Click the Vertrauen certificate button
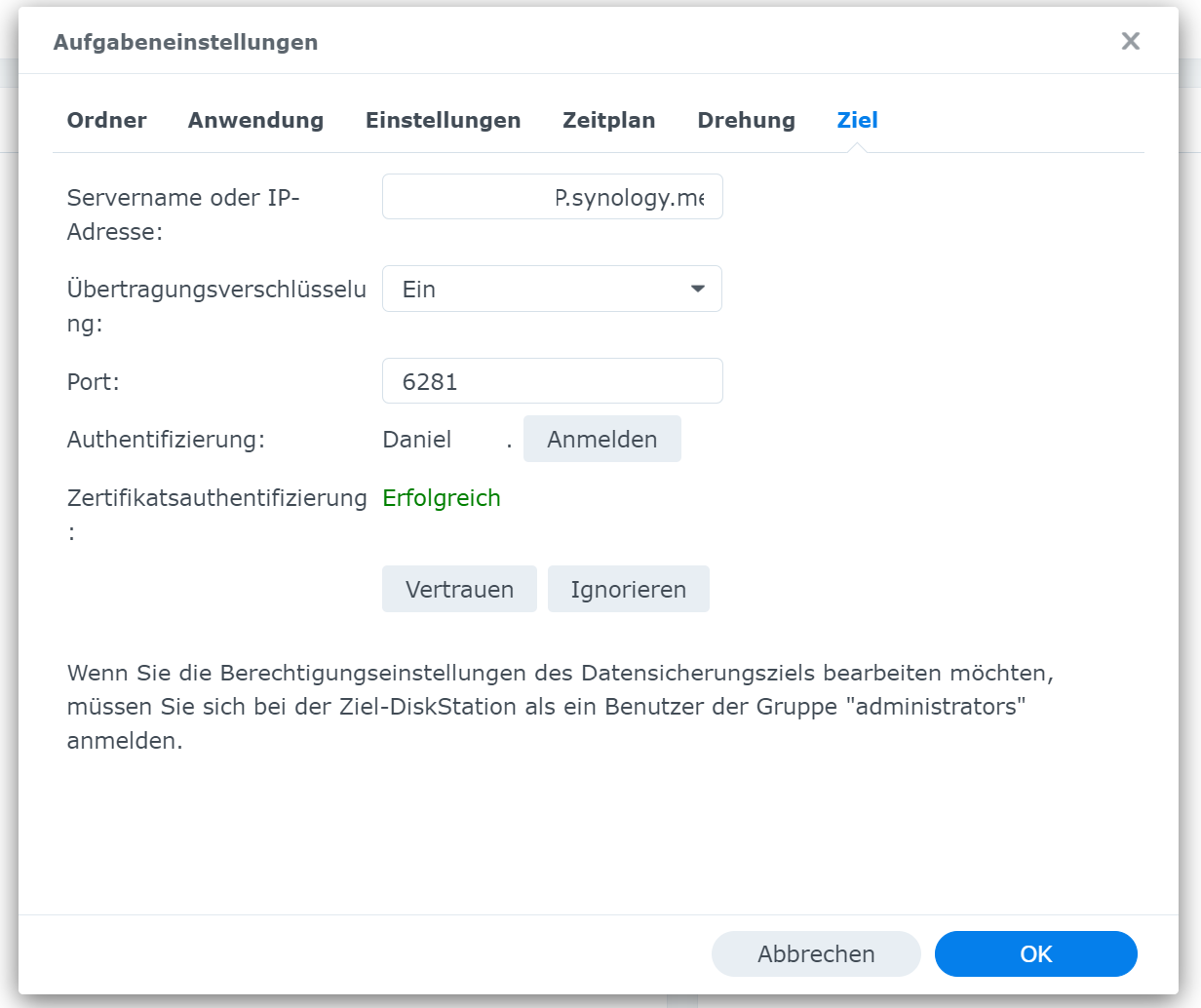1201x1008 pixels. [459, 590]
